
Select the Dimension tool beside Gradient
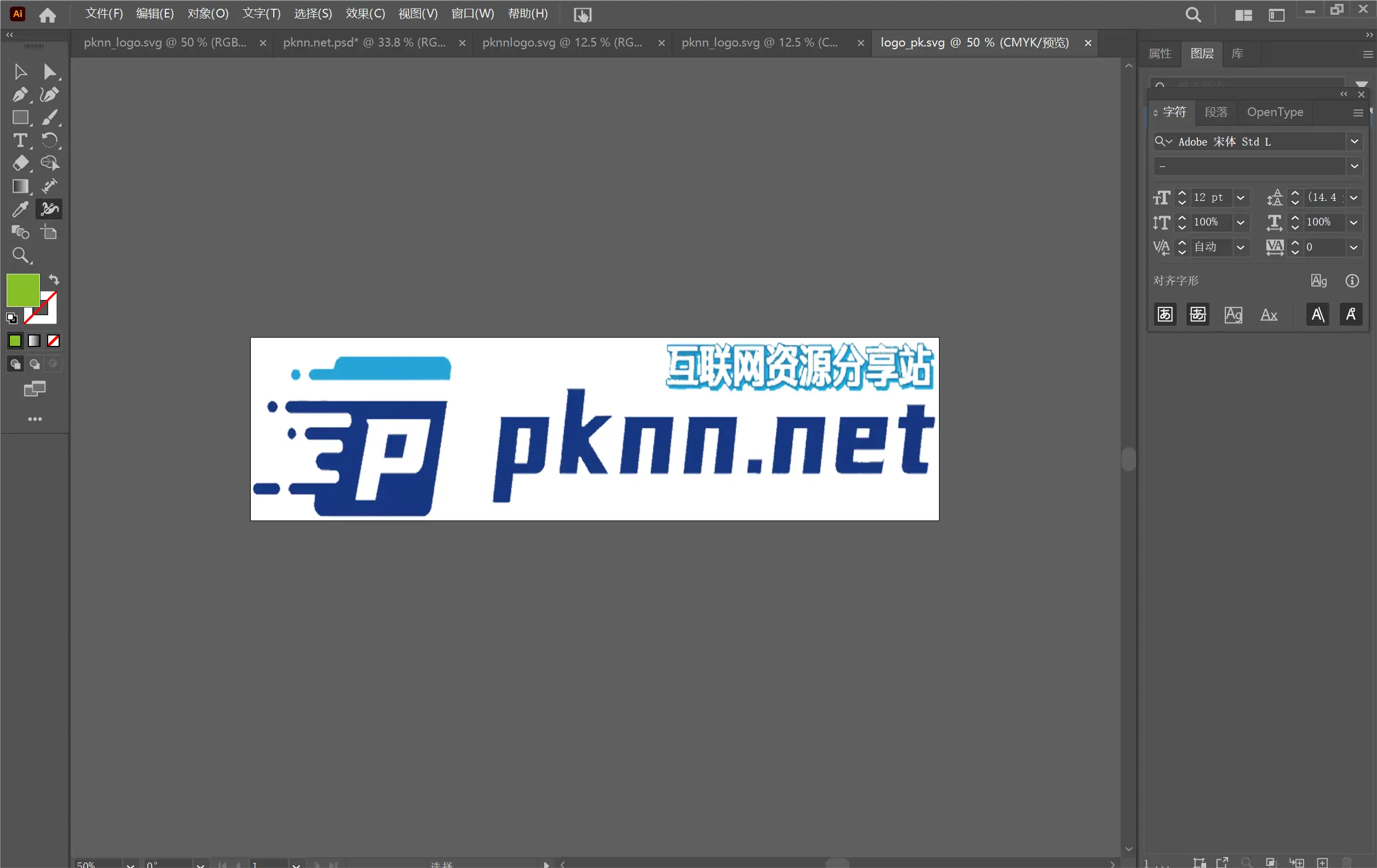click(x=50, y=186)
